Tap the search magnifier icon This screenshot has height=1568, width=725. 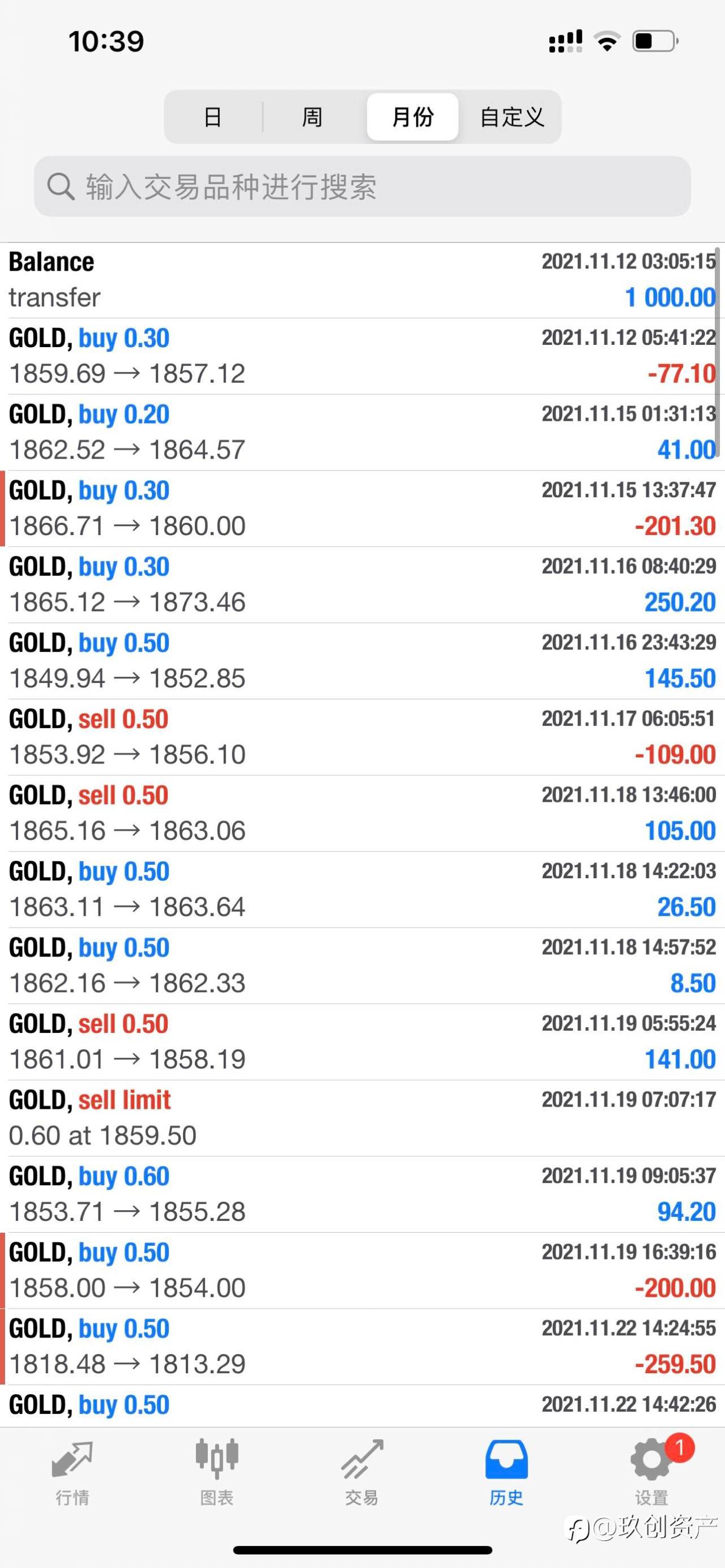[60, 186]
